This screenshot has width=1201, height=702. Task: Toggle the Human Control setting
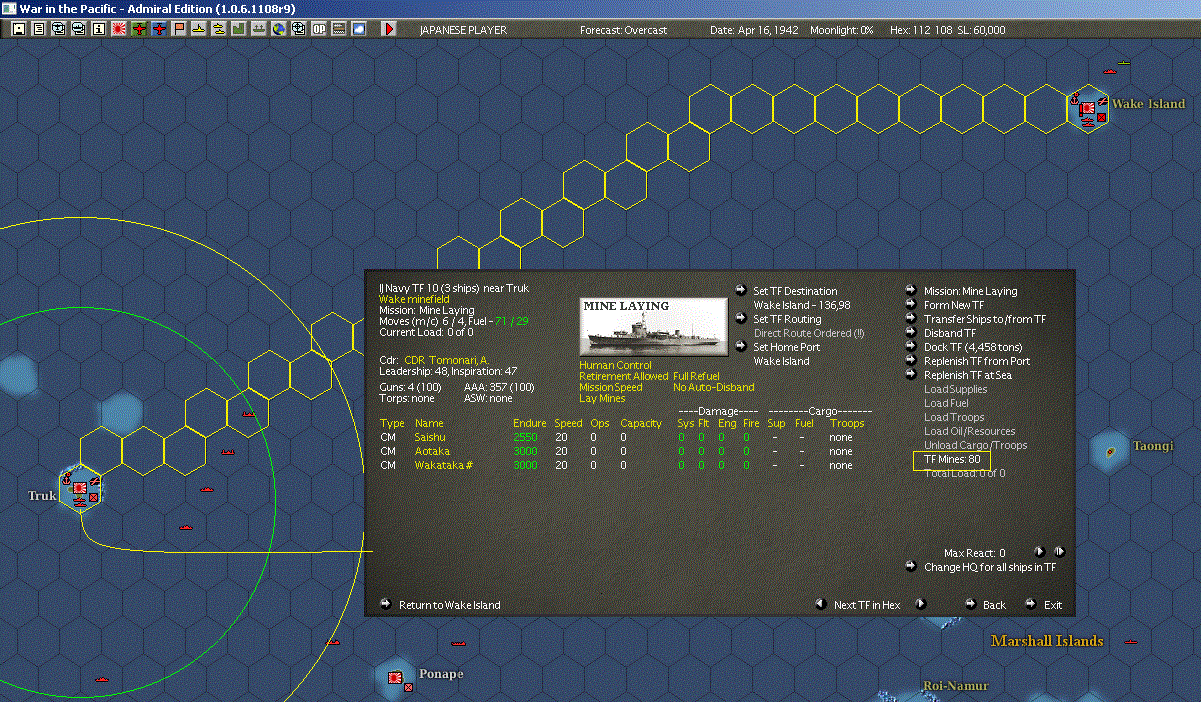coord(615,366)
